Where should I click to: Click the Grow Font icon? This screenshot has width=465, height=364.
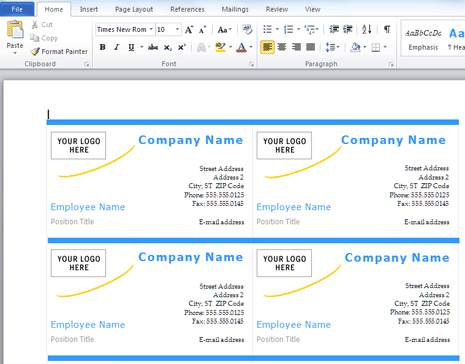pyautogui.click(x=189, y=30)
